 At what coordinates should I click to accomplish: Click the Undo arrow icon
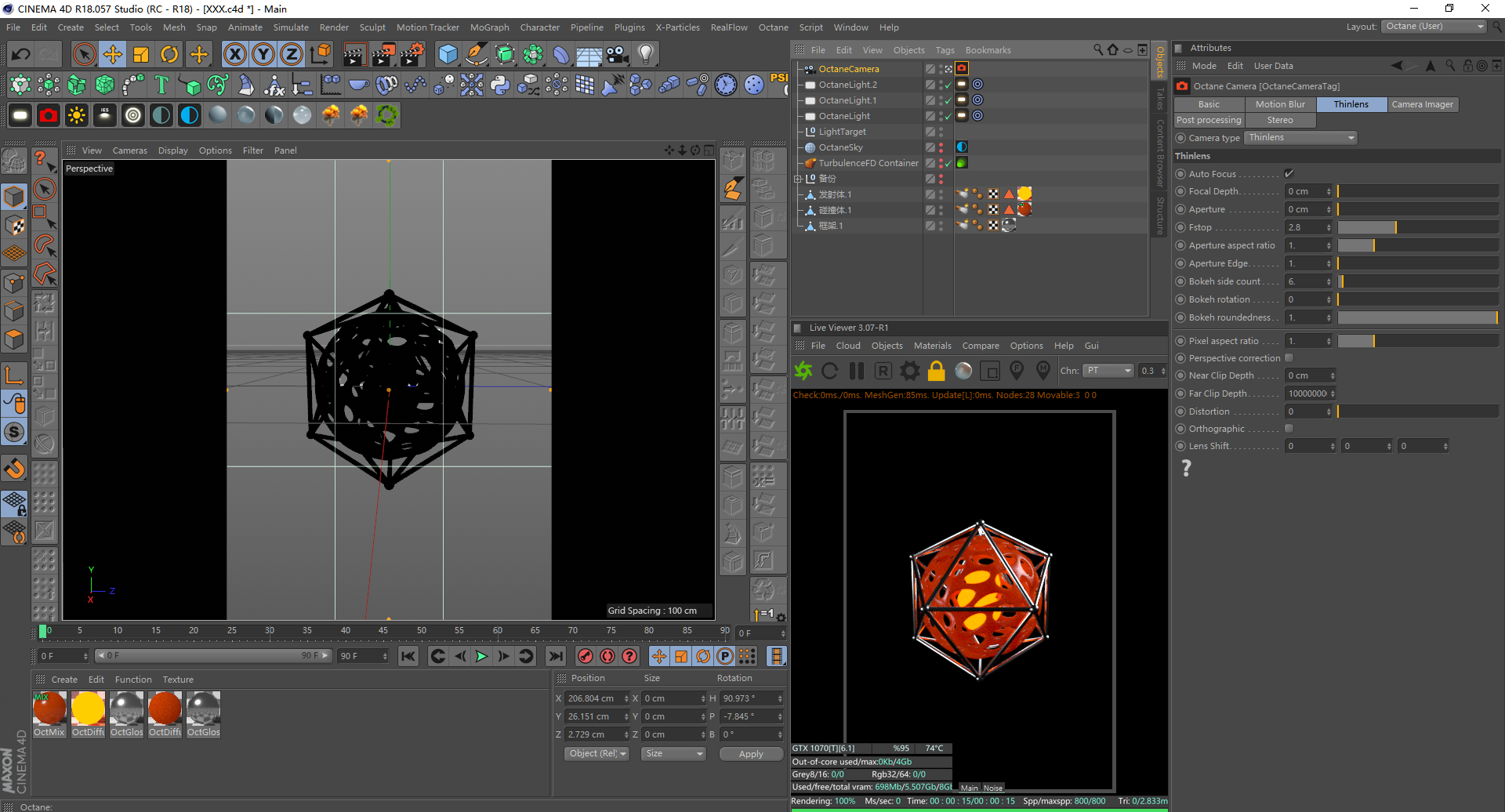click(x=21, y=54)
